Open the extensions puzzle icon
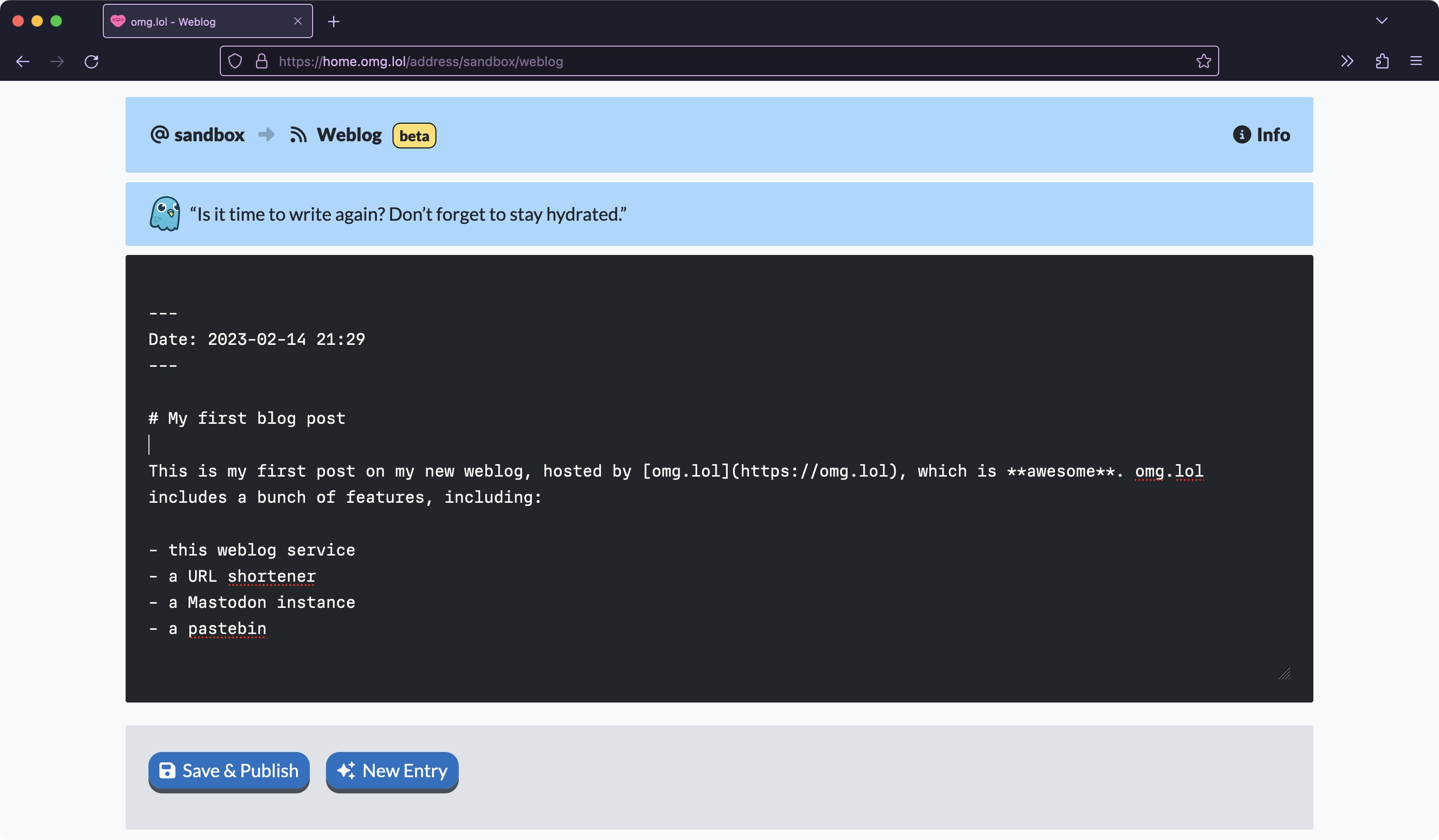Image resolution: width=1439 pixels, height=840 pixels. 1382,61
